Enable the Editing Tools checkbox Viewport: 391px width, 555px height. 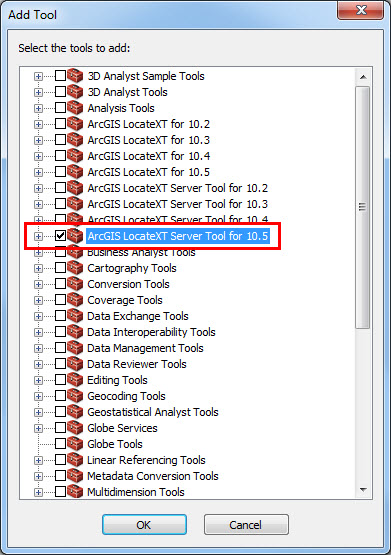[61, 380]
